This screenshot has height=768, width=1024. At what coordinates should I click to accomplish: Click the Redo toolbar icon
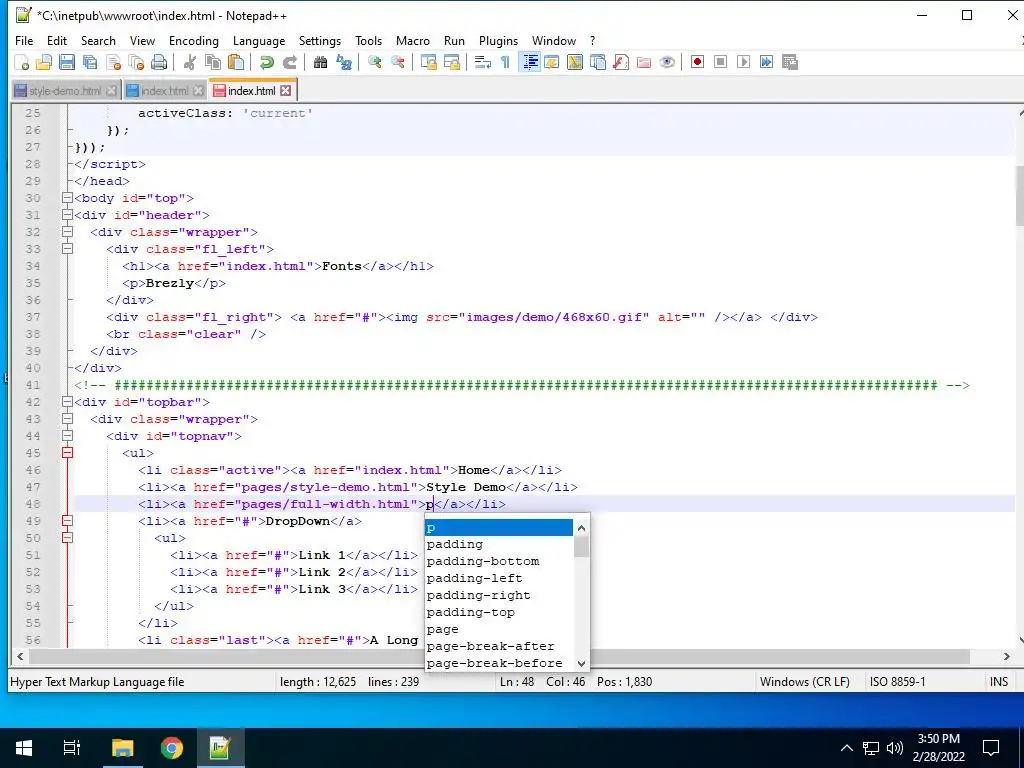(289, 62)
